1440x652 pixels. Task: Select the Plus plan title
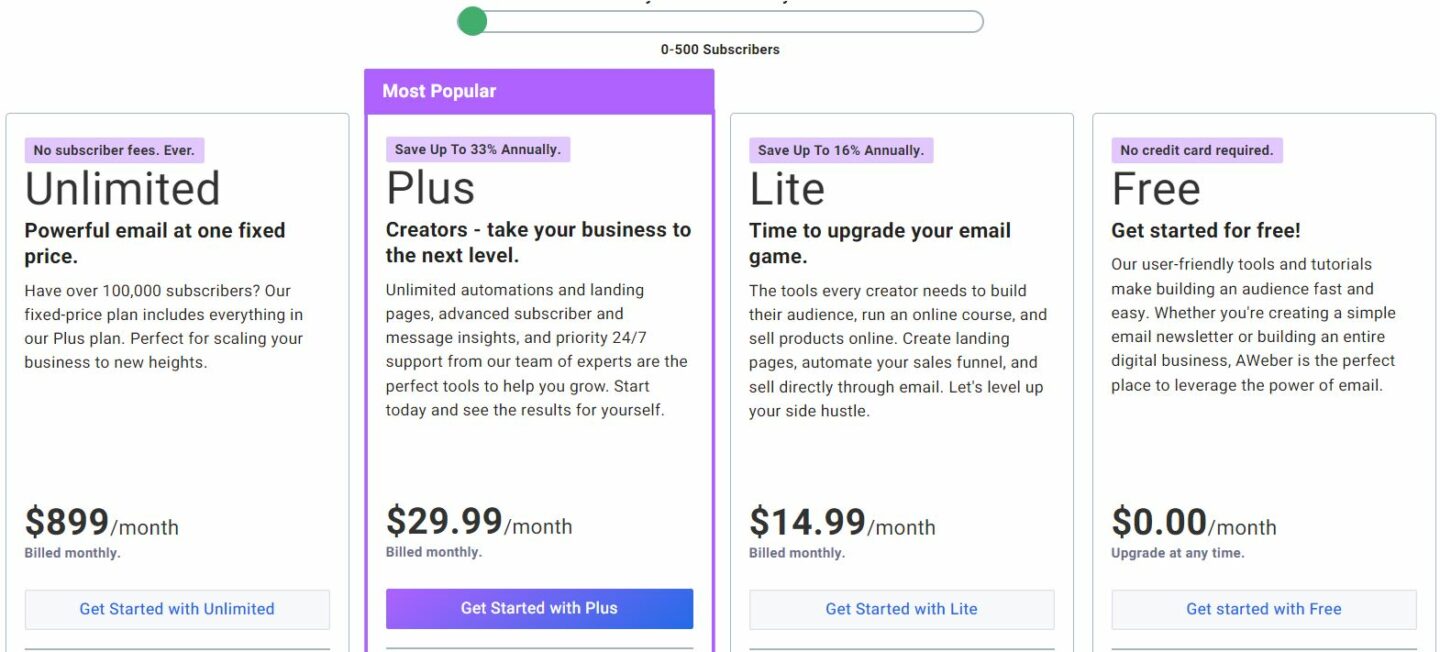click(430, 188)
